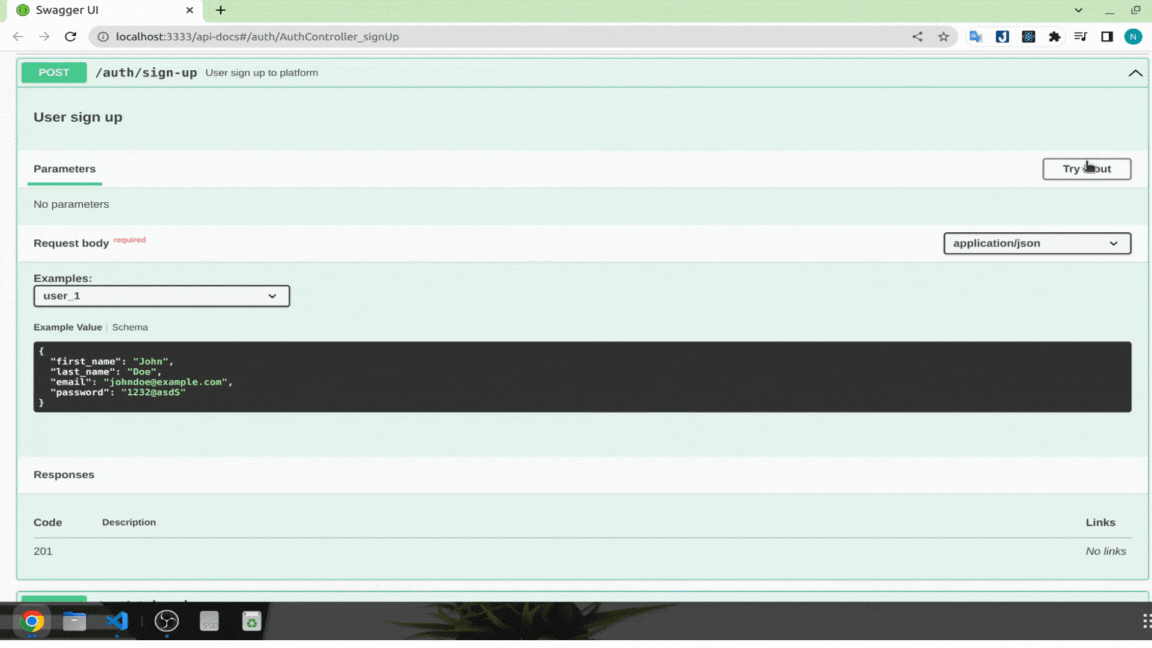Open the SSD drive icon in the dock

click(x=209, y=622)
